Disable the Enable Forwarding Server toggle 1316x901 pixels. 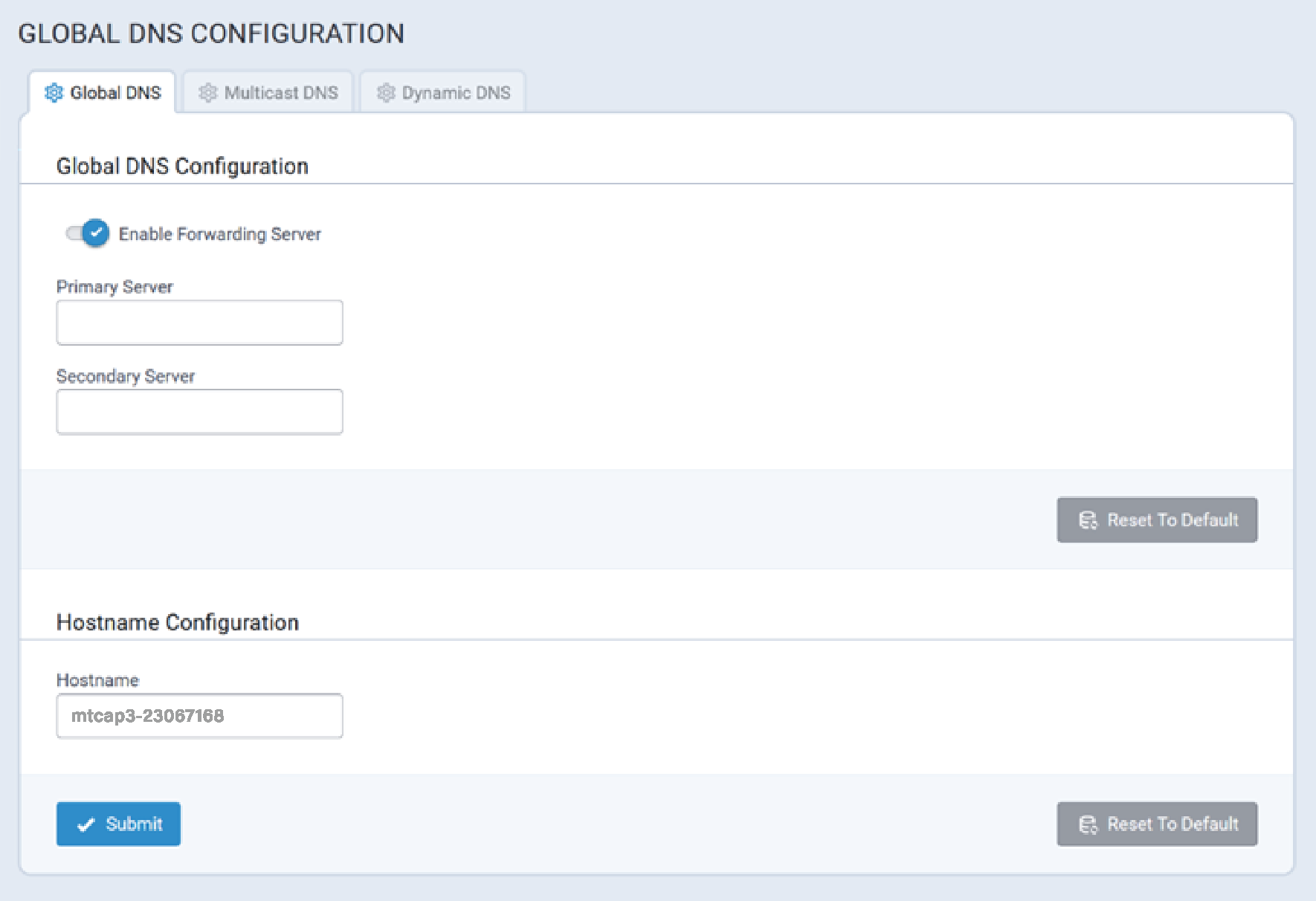88,233
